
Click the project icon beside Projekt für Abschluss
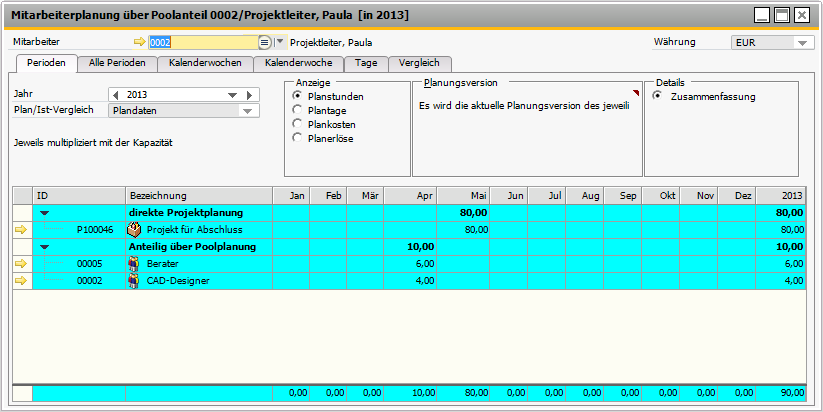[135, 229]
